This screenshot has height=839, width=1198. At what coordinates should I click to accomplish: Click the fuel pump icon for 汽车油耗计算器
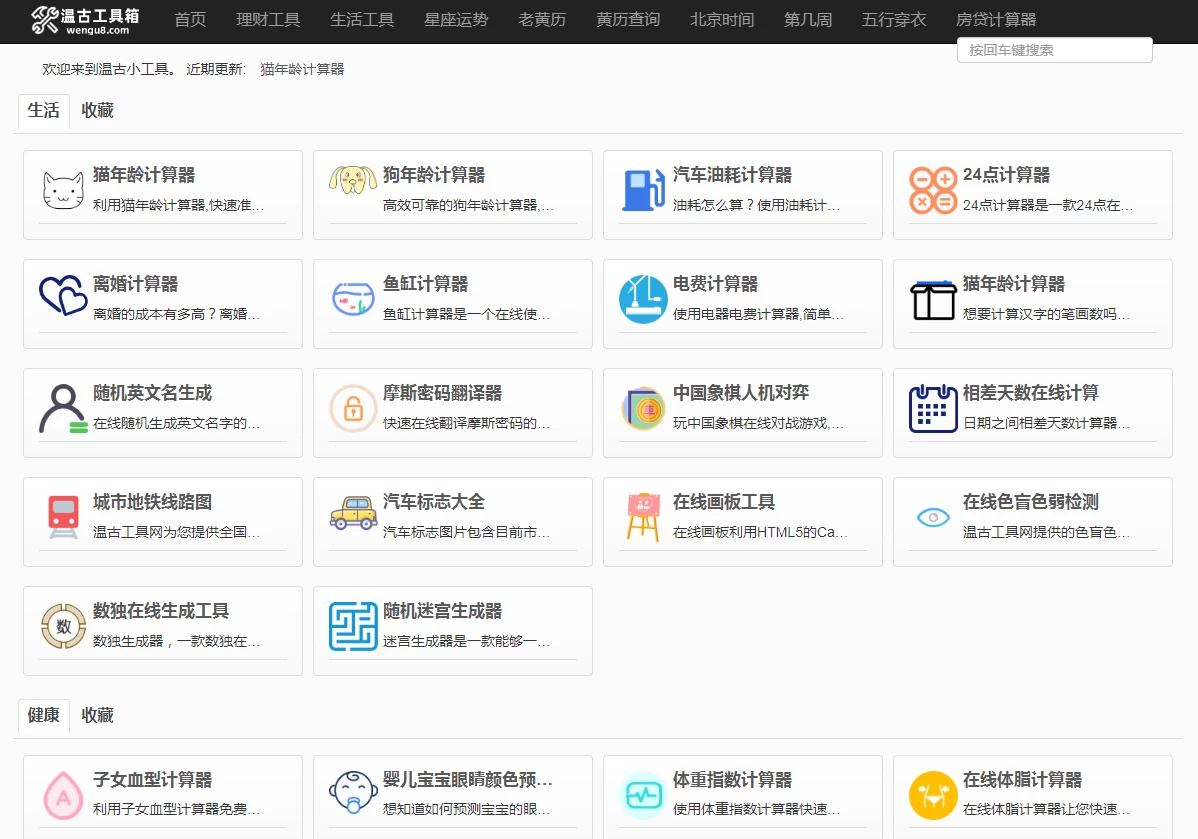pos(643,190)
